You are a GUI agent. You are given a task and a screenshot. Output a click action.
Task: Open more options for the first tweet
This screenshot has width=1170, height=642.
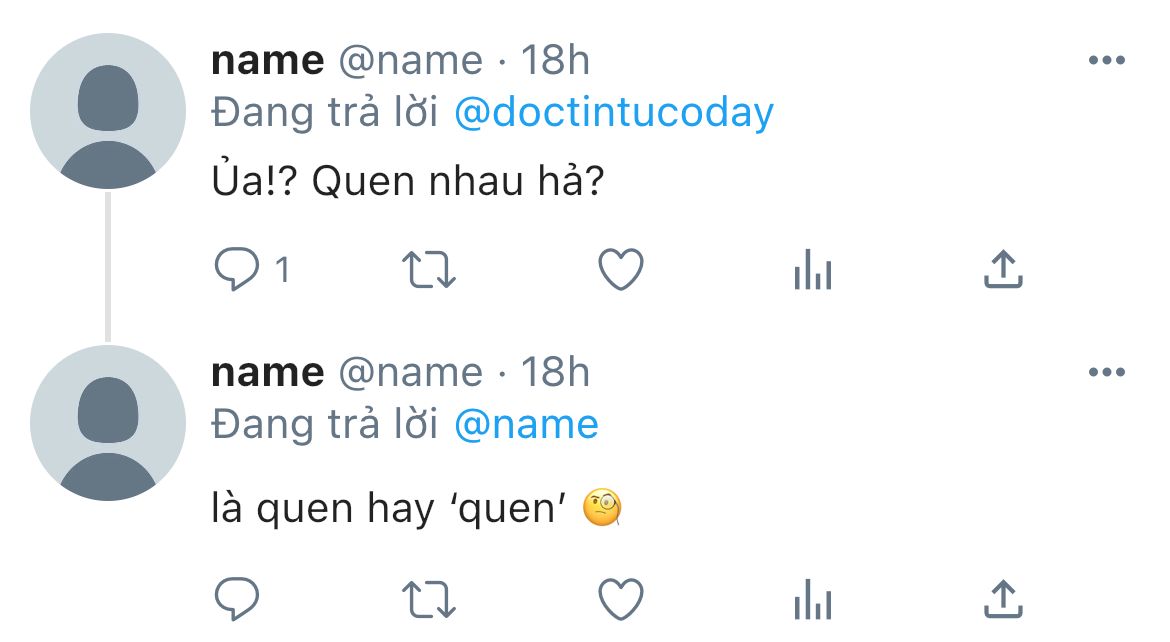[1106, 61]
